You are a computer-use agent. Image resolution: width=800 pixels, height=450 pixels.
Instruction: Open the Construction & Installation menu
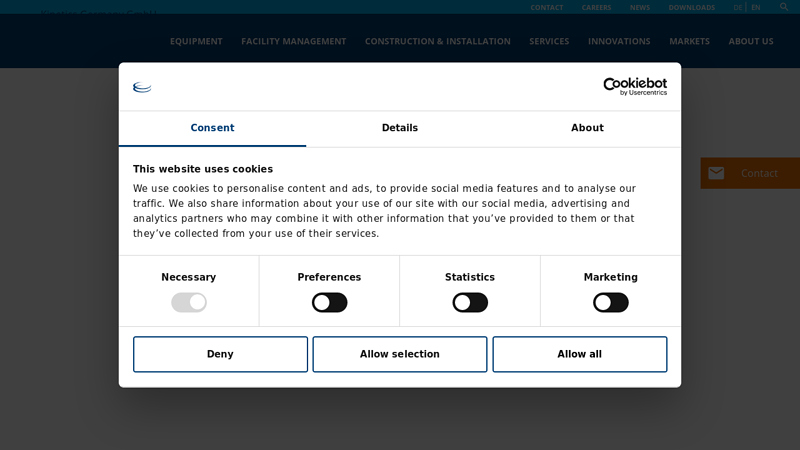438,41
